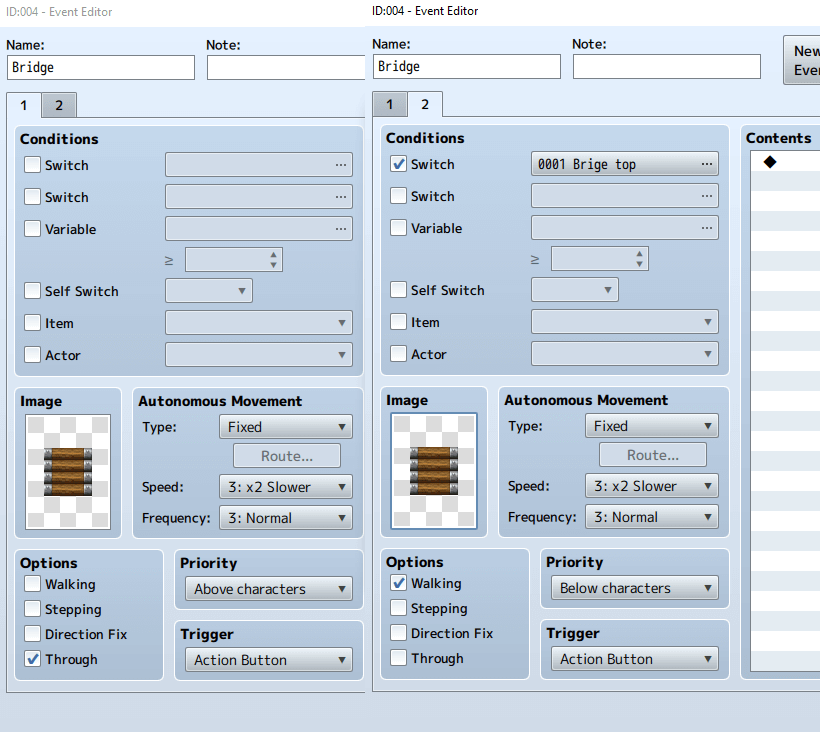The width and height of the screenshot is (820, 732).
Task: Enable the Switch condition on page 1
Action: (32, 164)
